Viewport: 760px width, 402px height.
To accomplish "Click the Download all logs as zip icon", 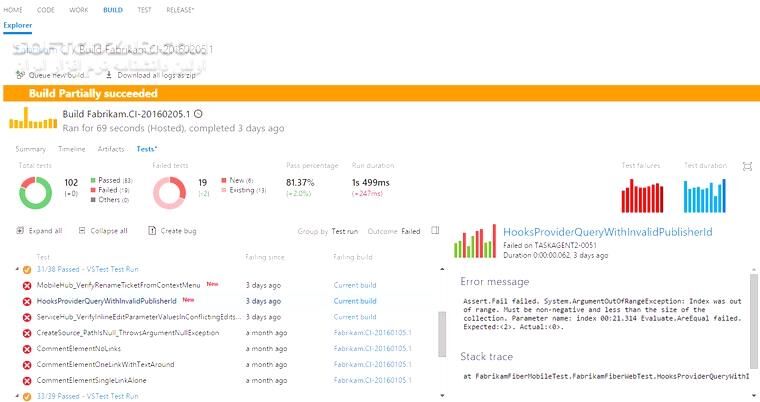I will (x=109, y=75).
